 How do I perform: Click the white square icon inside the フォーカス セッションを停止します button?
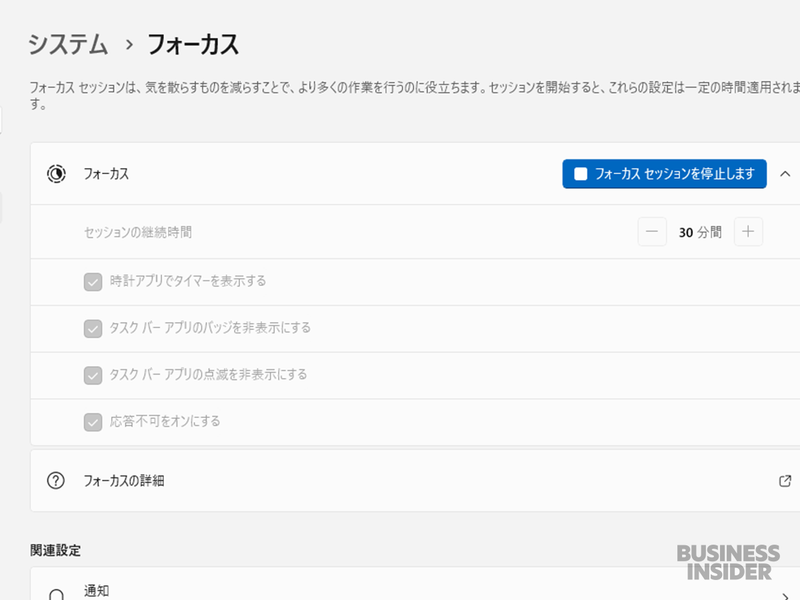pyautogui.click(x=581, y=174)
